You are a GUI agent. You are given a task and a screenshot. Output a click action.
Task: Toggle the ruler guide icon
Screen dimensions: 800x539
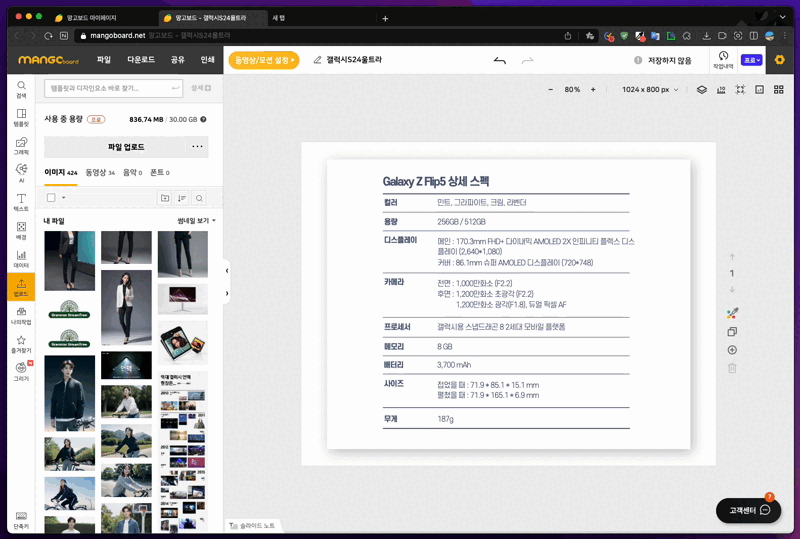(x=721, y=89)
